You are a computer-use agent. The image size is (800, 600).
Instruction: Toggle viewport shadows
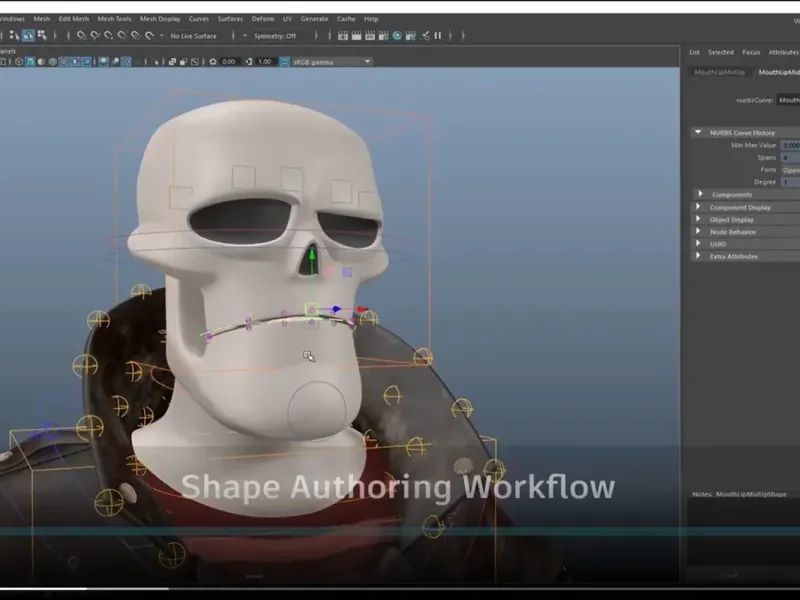pyautogui.click(x=86, y=62)
